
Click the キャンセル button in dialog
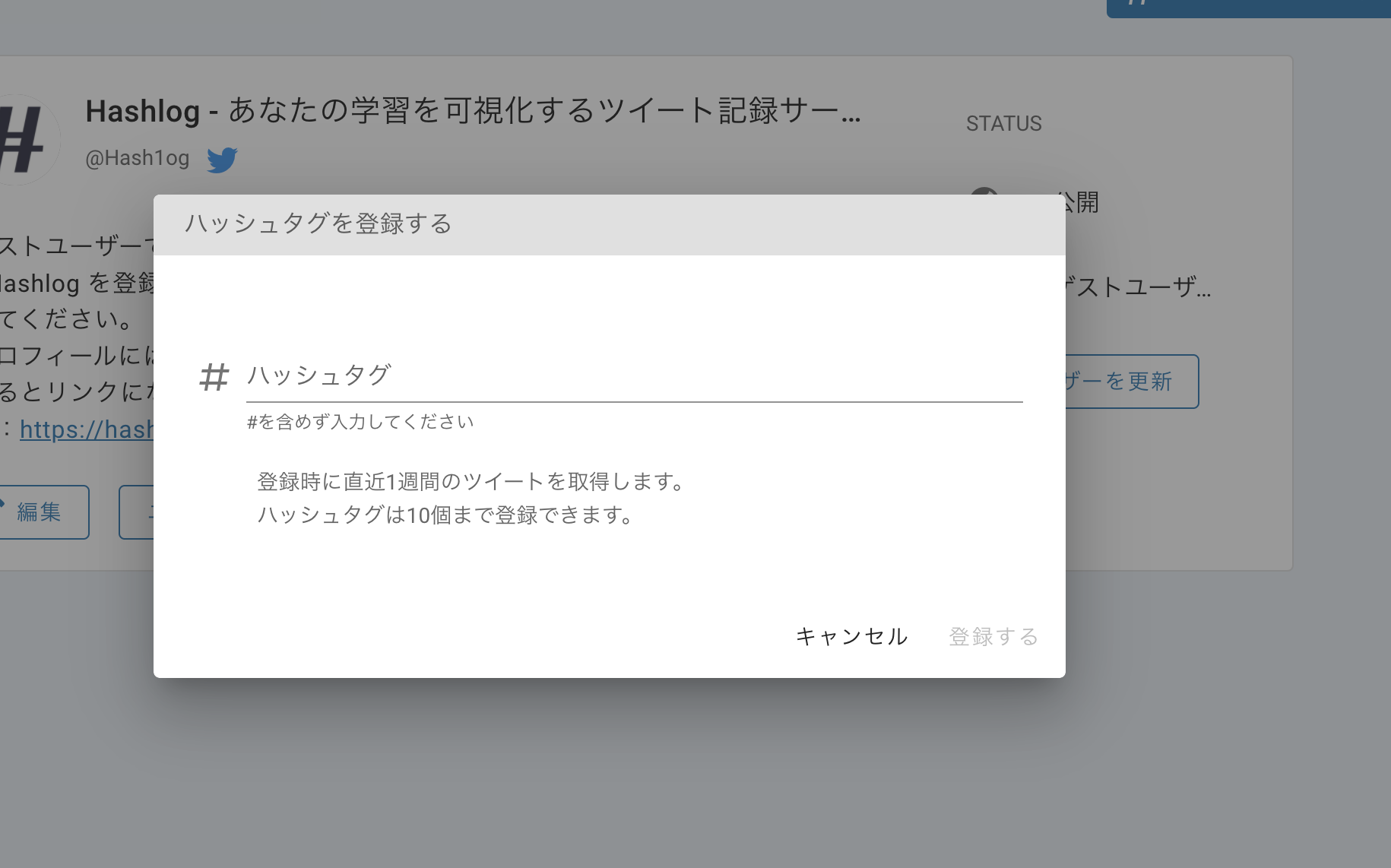click(x=851, y=636)
